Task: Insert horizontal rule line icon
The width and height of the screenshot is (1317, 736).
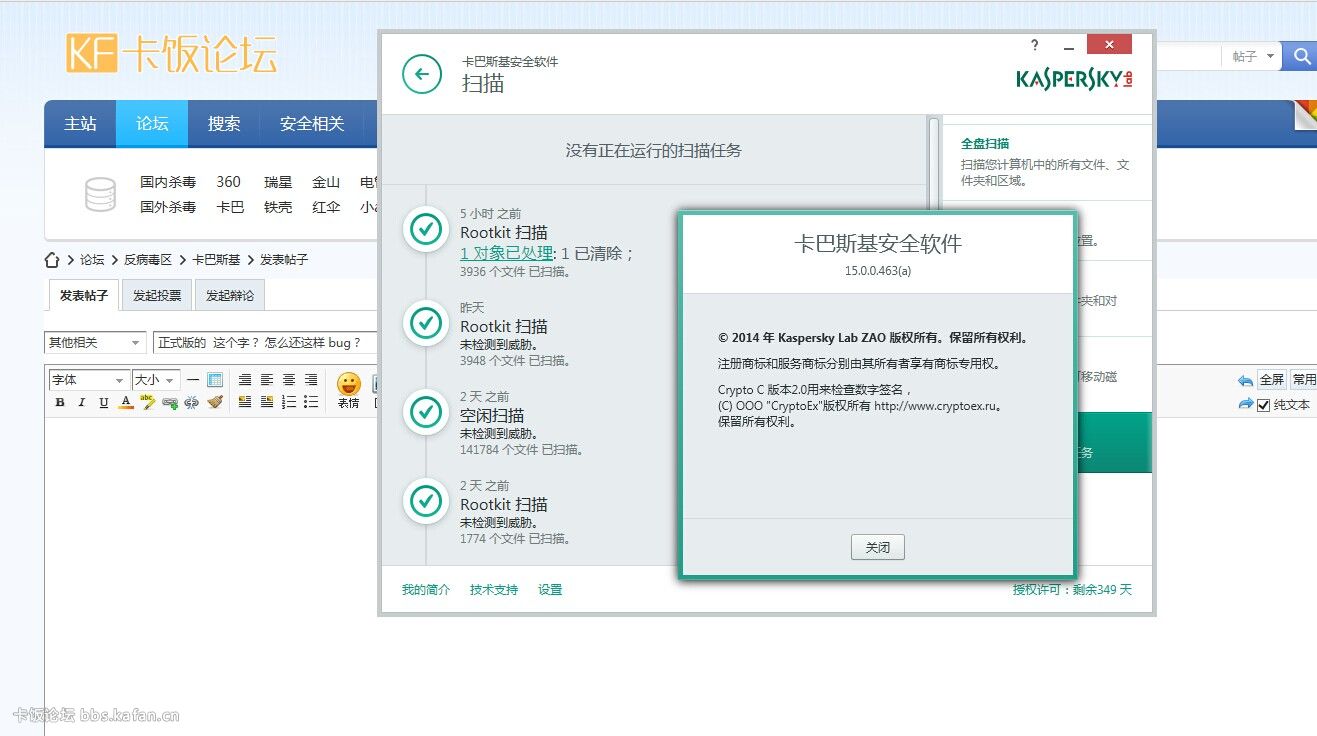Action: click(193, 380)
